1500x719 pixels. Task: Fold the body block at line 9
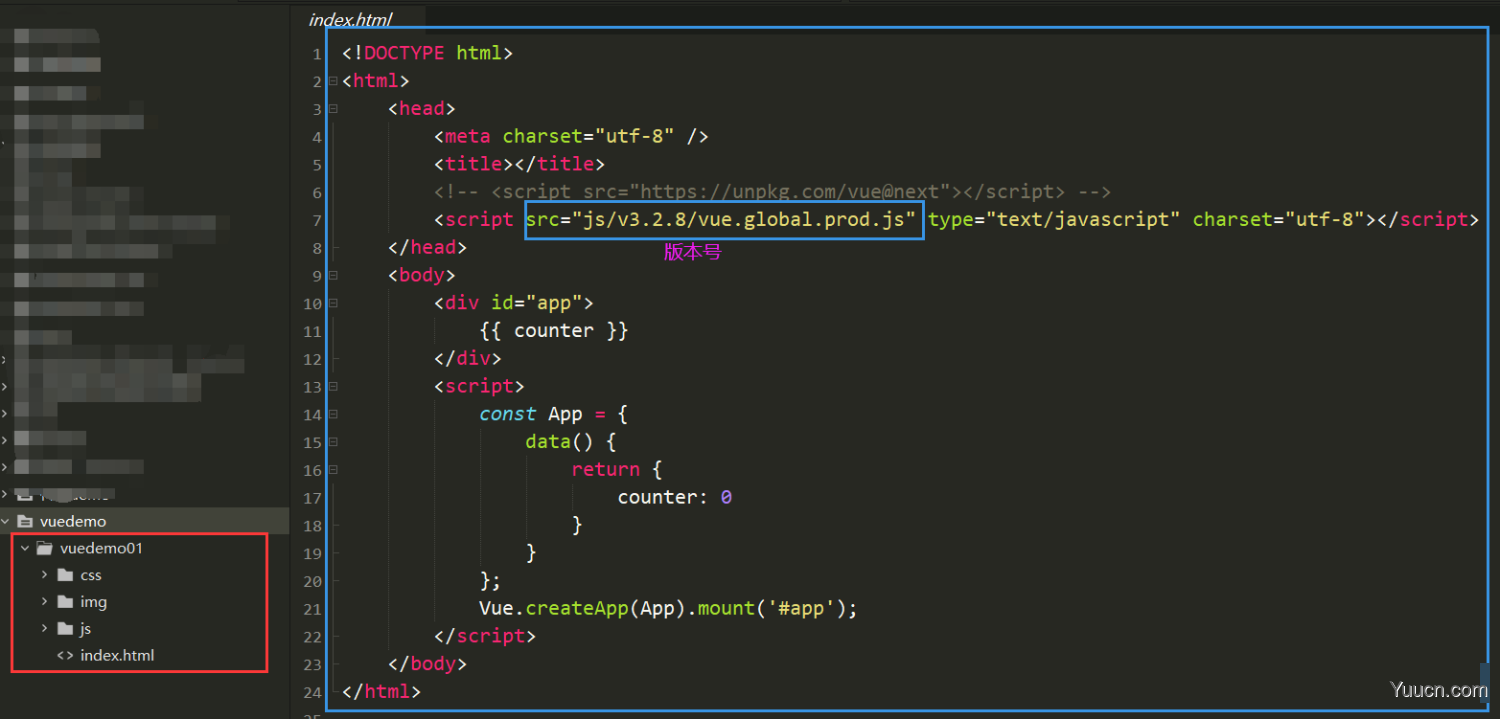[x=333, y=275]
